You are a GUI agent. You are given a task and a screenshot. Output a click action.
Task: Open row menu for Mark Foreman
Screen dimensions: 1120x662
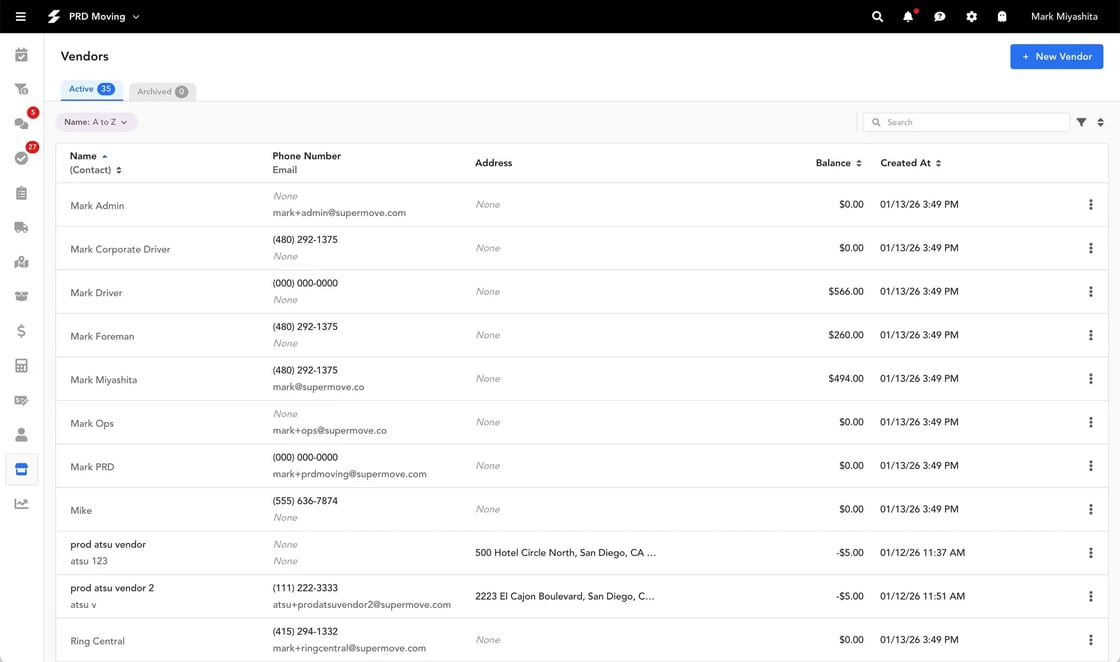pos(1091,335)
